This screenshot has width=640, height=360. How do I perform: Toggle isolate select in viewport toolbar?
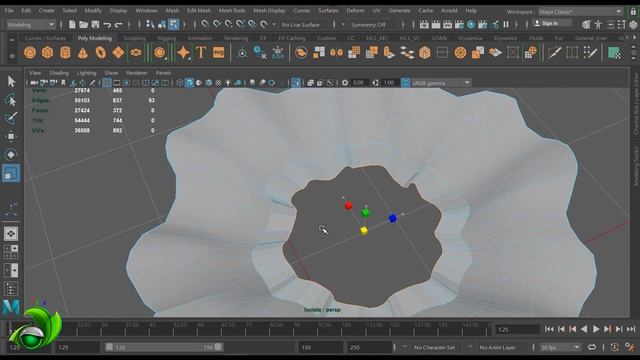point(296,83)
